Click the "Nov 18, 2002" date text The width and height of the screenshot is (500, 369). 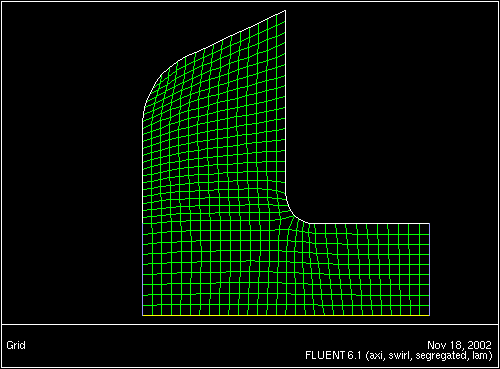tap(459, 345)
